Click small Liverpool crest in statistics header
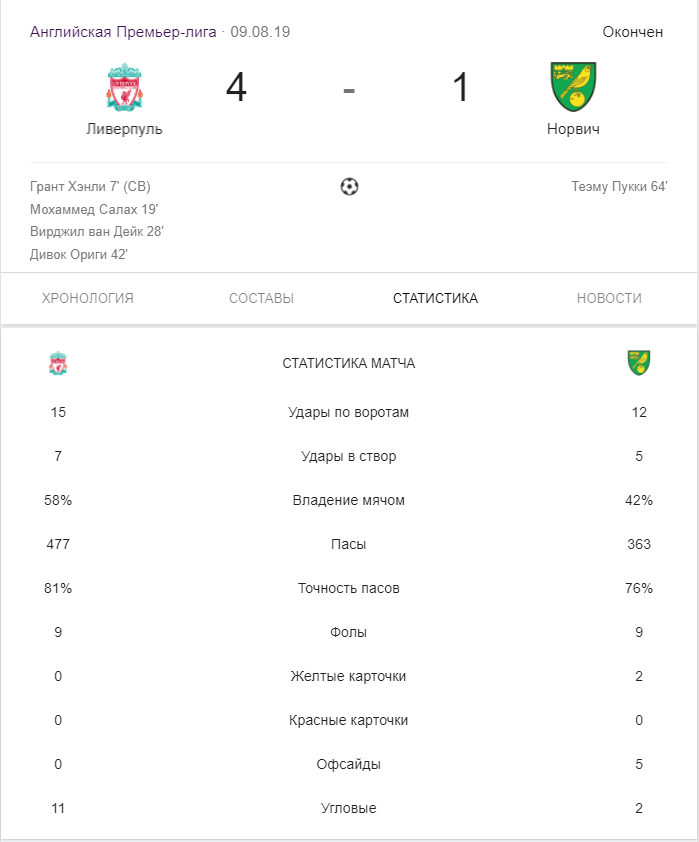Image resolution: width=699 pixels, height=842 pixels. [x=58, y=363]
